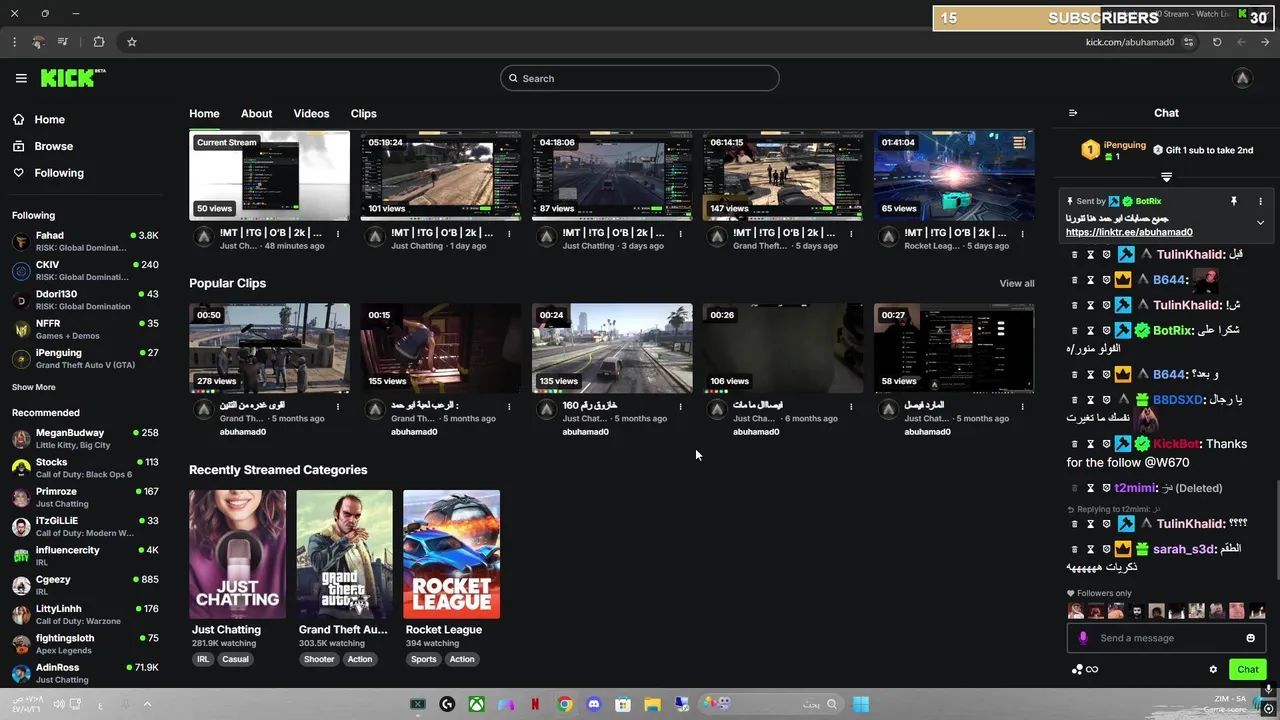Open Chrome from the taskbar
The width and height of the screenshot is (1280, 720).
(565, 704)
